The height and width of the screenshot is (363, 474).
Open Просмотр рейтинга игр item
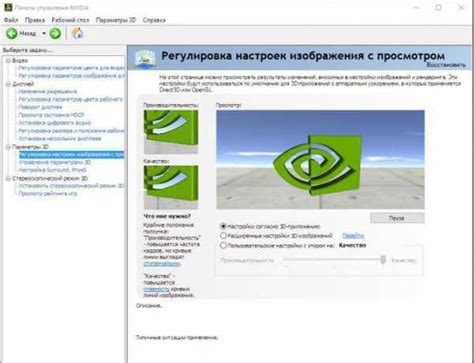pyautogui.click(x=48, y=193)
